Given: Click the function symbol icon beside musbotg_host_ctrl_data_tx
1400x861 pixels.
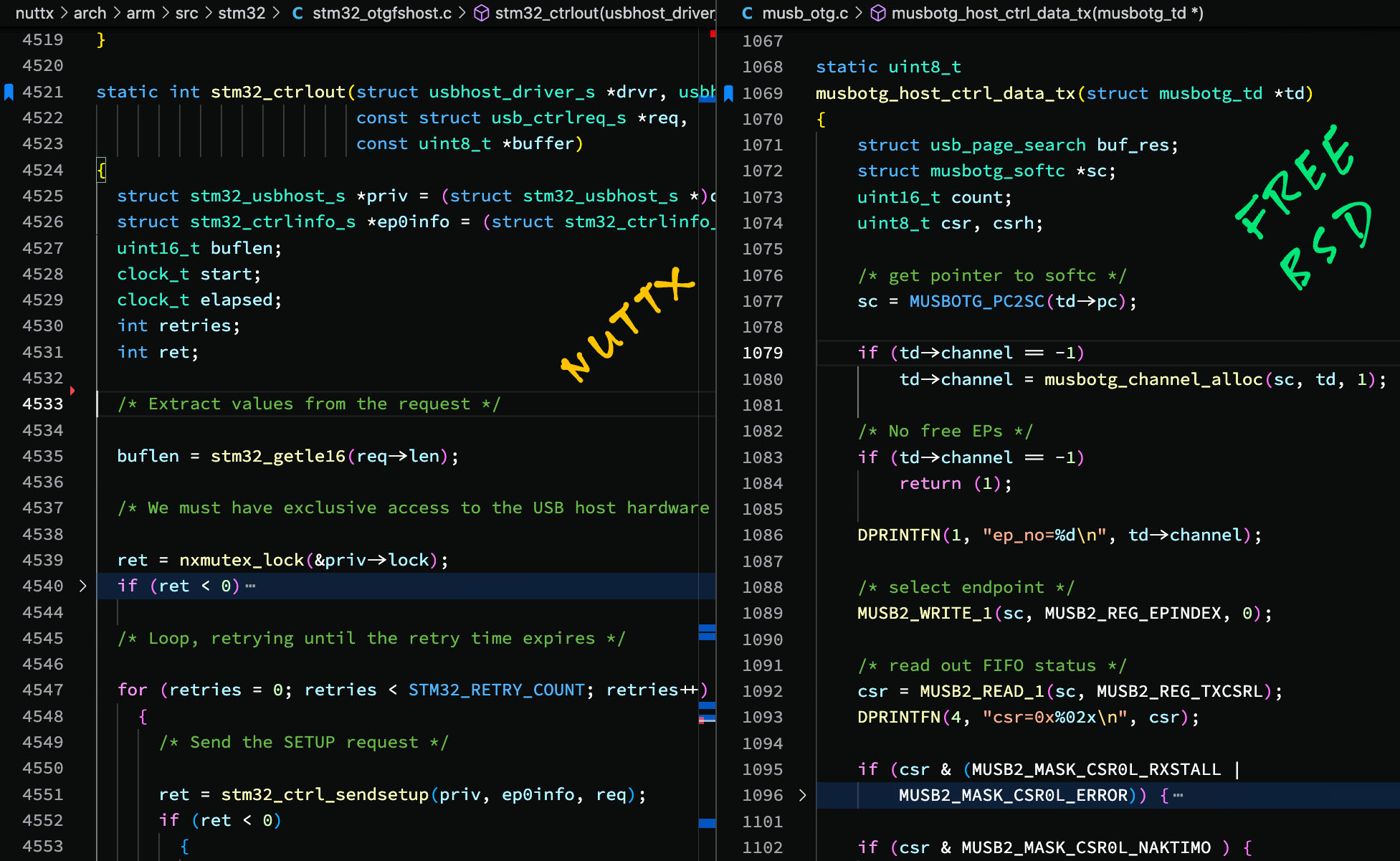Looking at the screenshot, I should click(x=878, y=13).
